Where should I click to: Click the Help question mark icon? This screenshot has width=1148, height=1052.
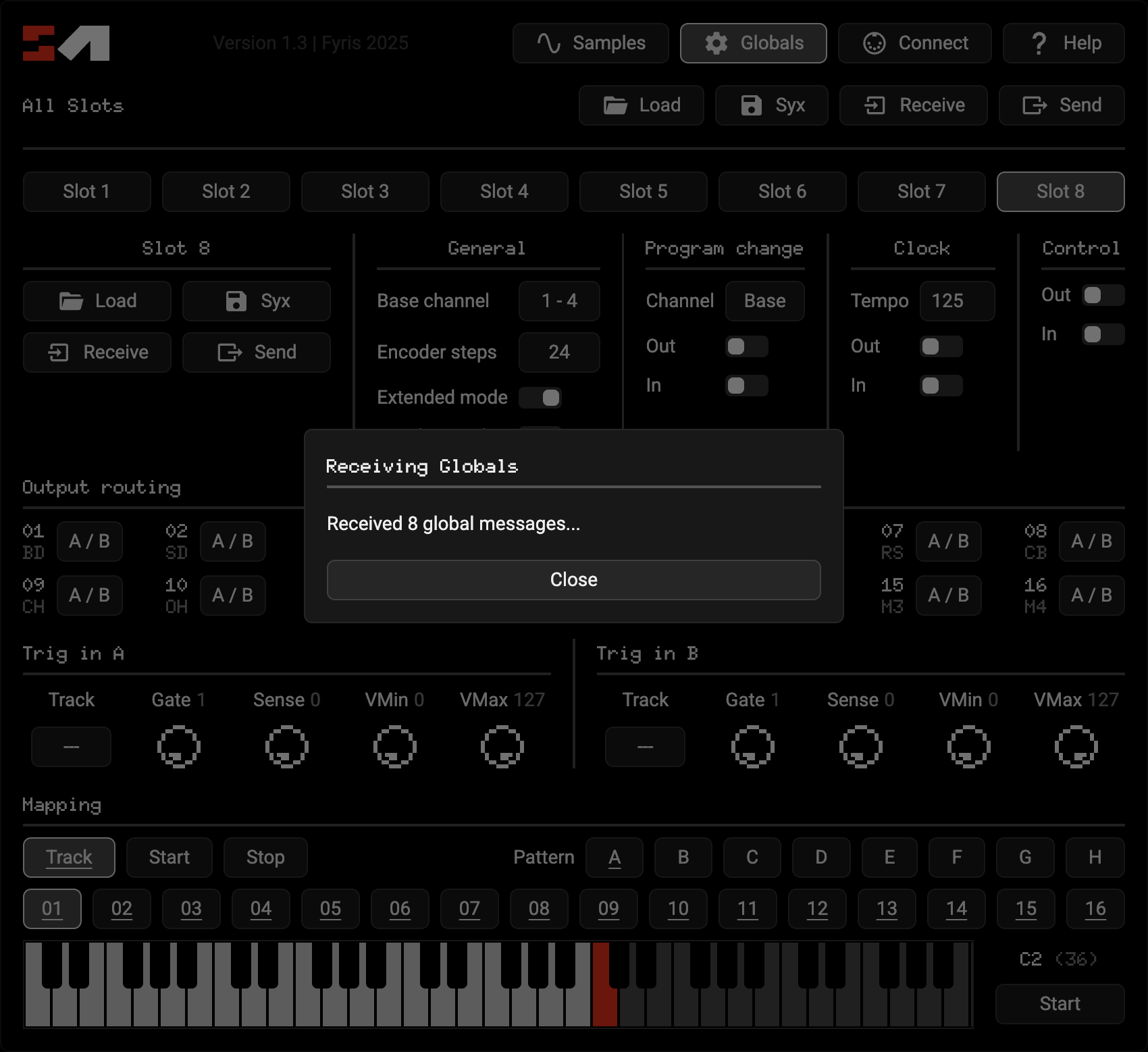[1039, 43]
